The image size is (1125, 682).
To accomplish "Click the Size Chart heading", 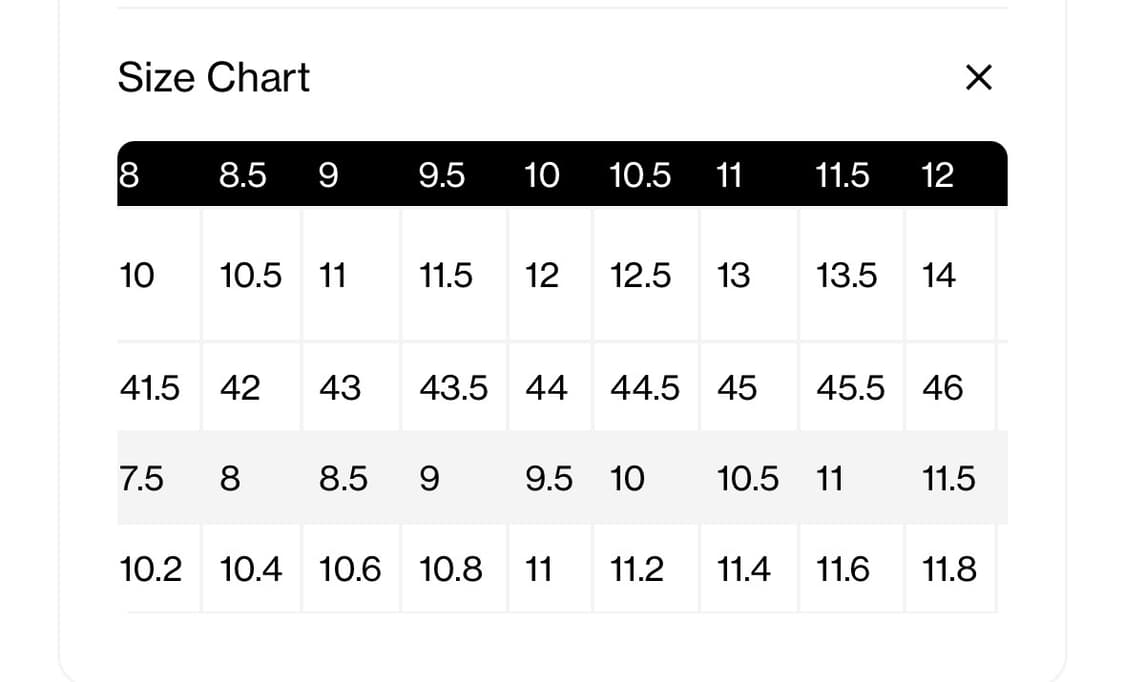I will tap(214, 77).
